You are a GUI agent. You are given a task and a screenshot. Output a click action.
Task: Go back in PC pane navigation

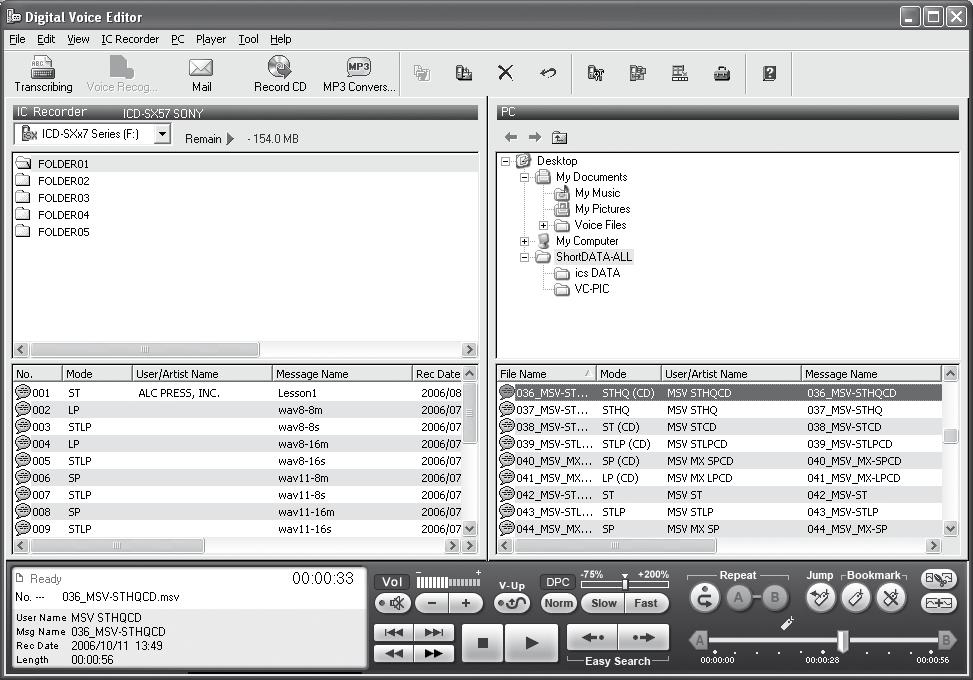pyautogui.click(x=511, y=137)
